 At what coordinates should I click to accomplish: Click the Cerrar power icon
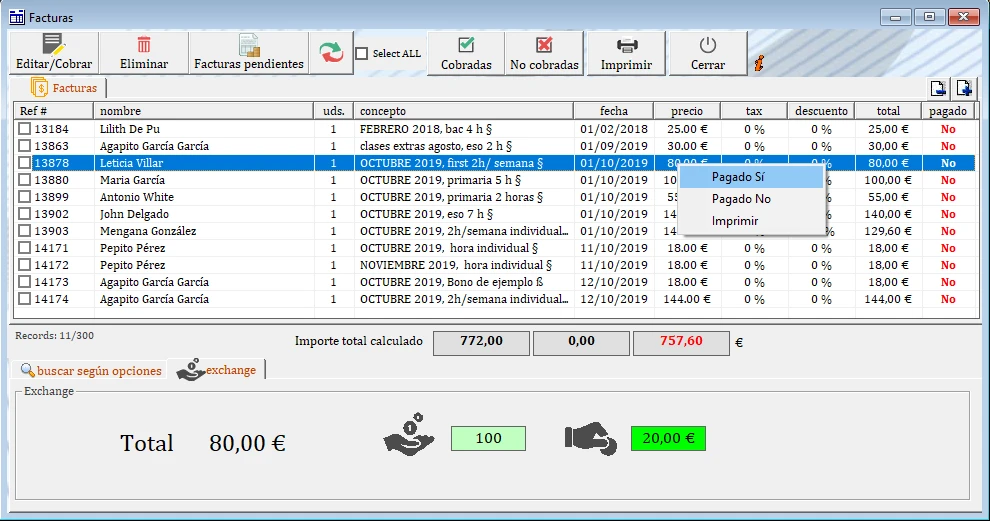point(708,45)
